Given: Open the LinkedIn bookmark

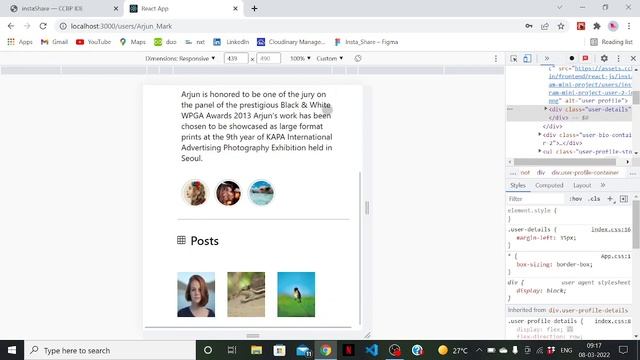Looking at the screenshot, I should [x=231, y=42].
